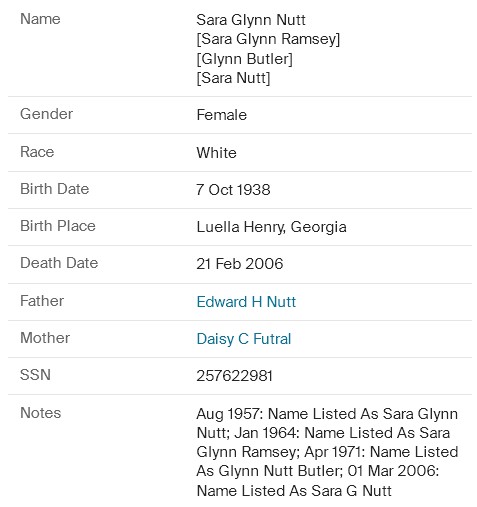The height and width of the screenshot is (507, 477).
Task: Open the Edward H Nutt father link
Action: [246, 302]
